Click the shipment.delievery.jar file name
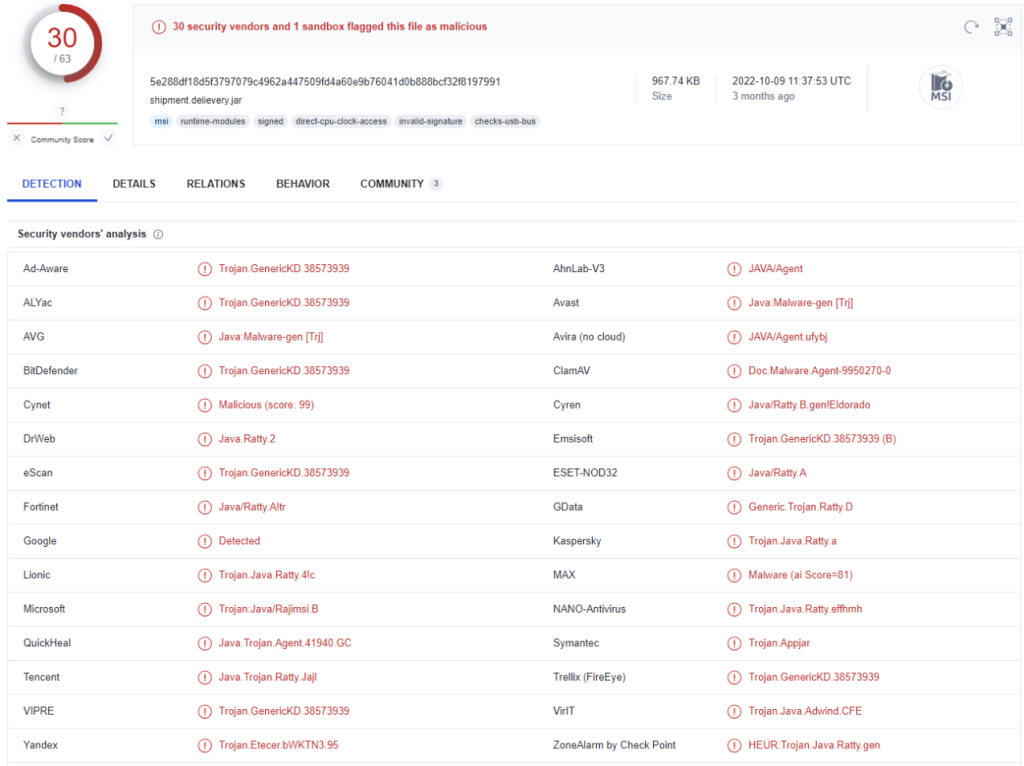The width and height of the screenshot is (1024, 766). (195, 101)
